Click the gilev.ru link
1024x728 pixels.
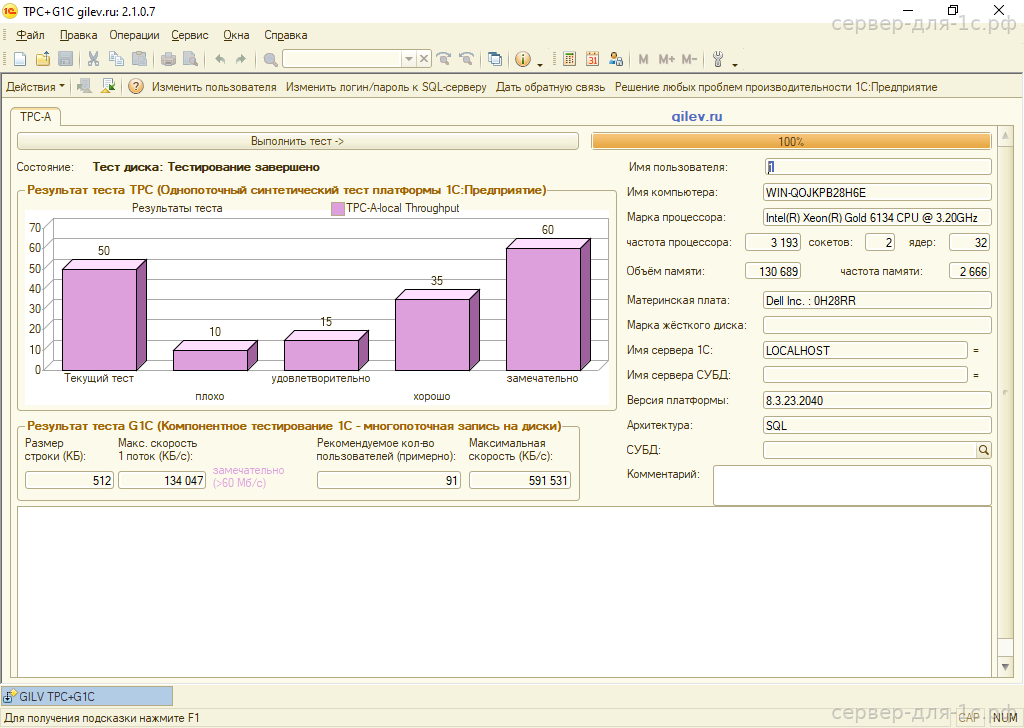pos(696,117)
